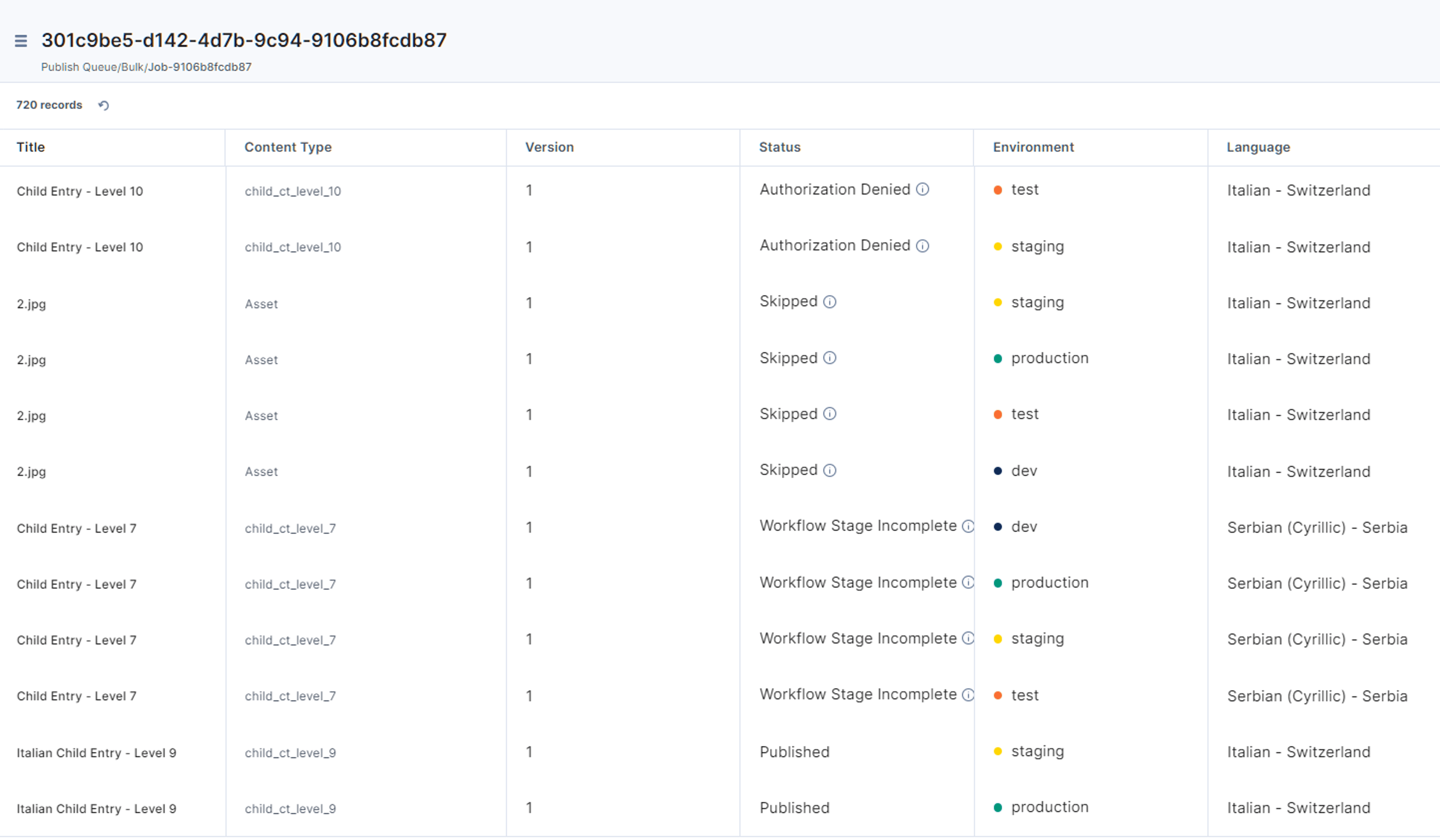Viewport: 1440px width, 840px height.
Task: Open Workflow Stage Incomplete info icon, staging row
Action: pyautogui.click(x=968, y=638)
